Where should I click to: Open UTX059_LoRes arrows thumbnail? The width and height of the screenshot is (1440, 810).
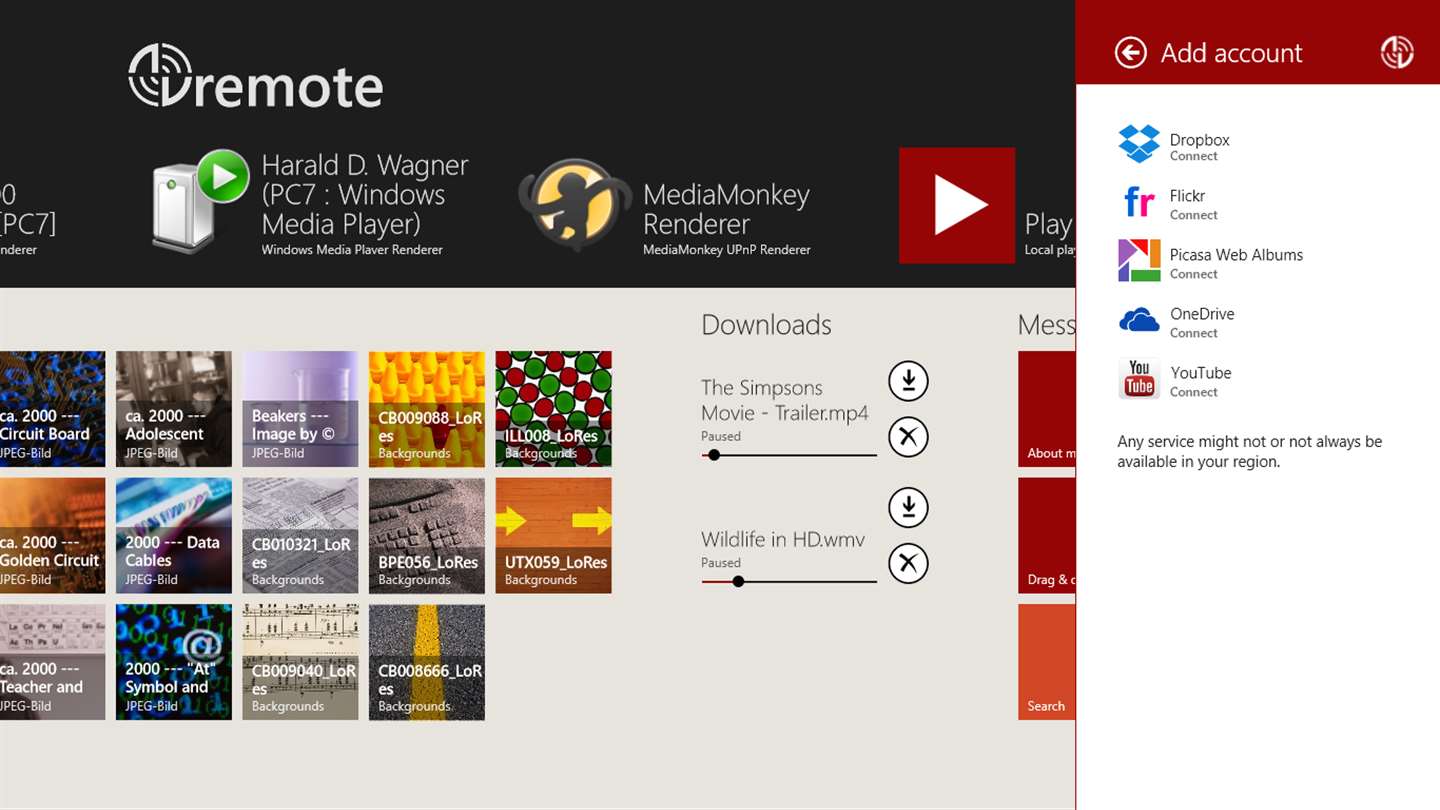tap(553, 535)
